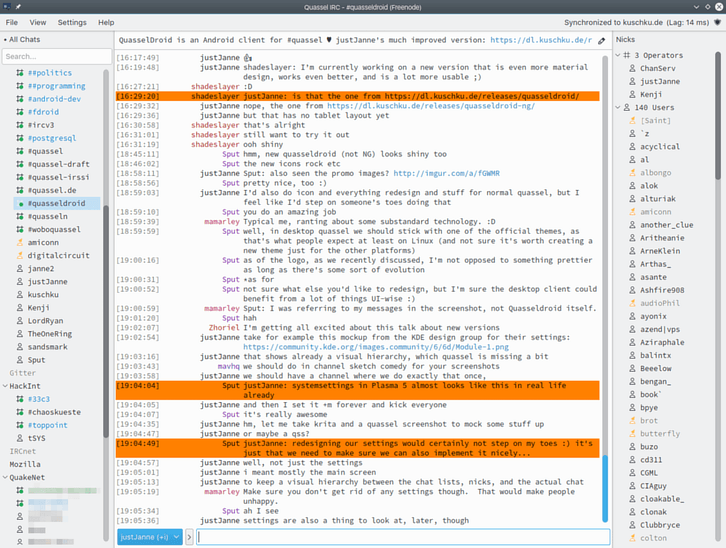Click the Sput query user icon
This screenshot has width=726, height=548.
click(20, 360)
